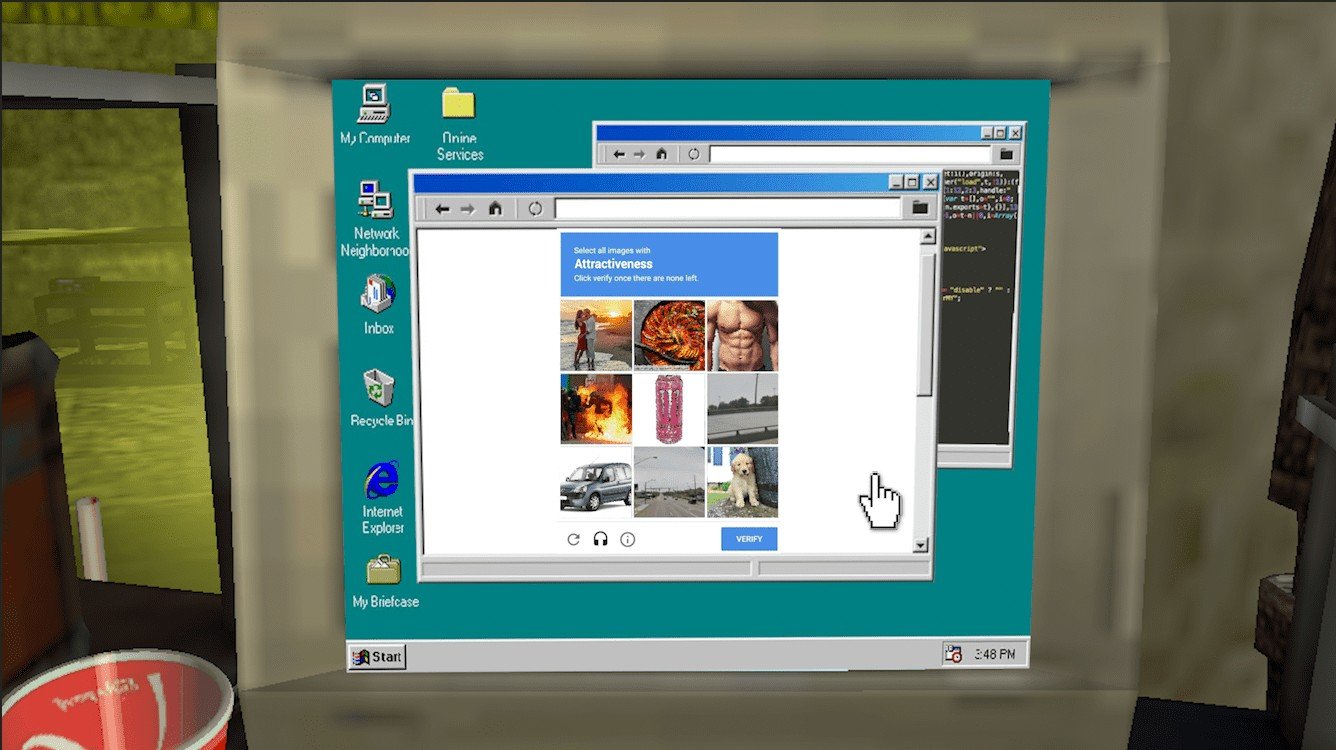
Task: Click the refresh icon in front browser toolbar
Action: click(535, 209)
